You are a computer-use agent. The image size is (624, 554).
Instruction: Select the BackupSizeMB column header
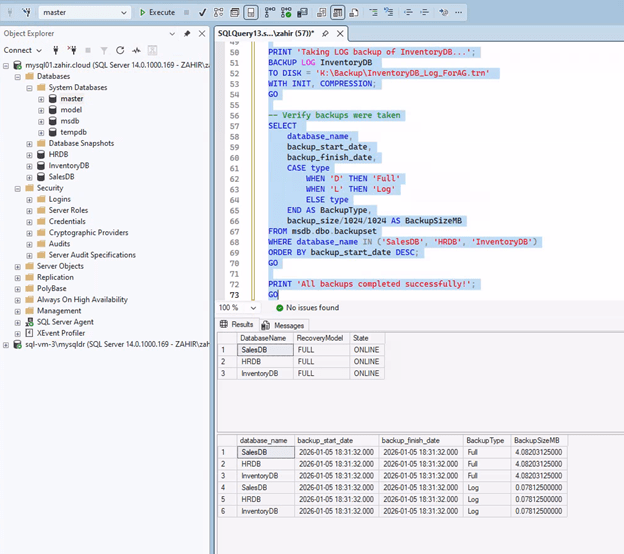pos(539,440)
